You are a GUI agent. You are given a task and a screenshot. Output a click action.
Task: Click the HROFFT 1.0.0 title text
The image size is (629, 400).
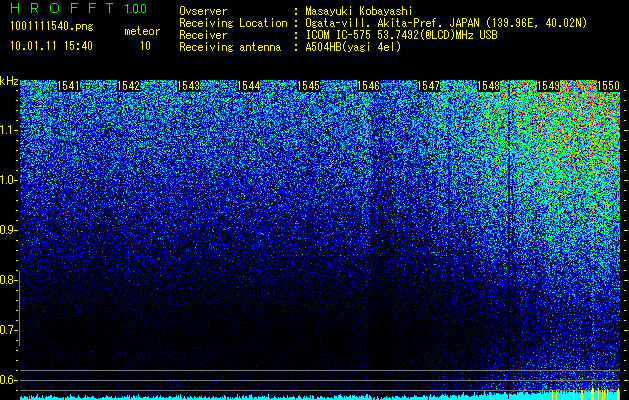pyautogui.click(x=79, y=8)
